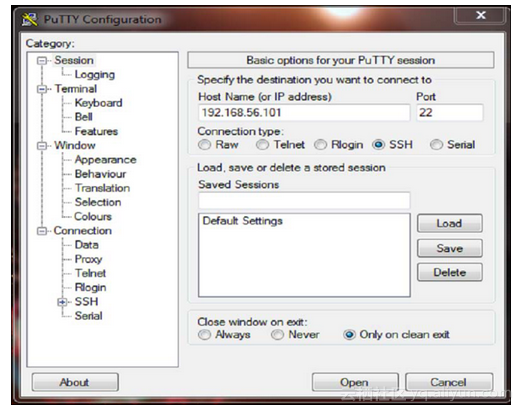Open the Appearance category
523x413 pixels.
[x=105, y=160]
